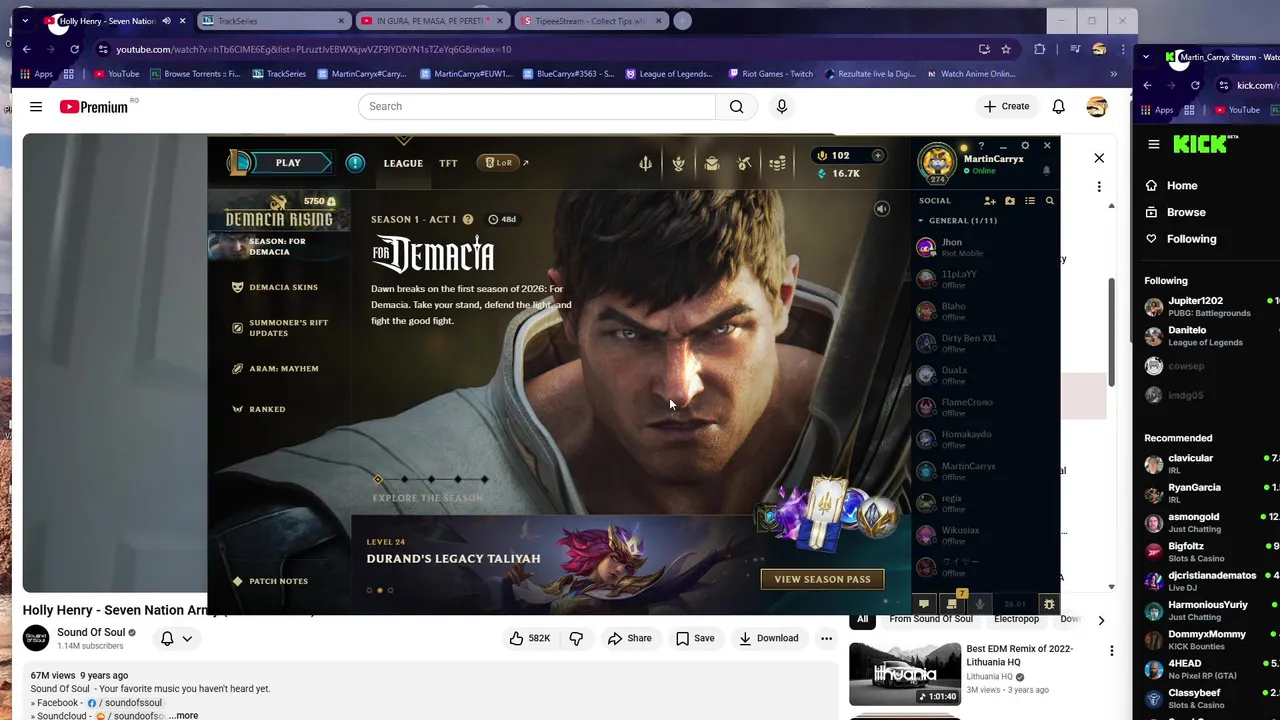Open the League client help question mark
The image size is (1280, 720).
click(981, 146)
